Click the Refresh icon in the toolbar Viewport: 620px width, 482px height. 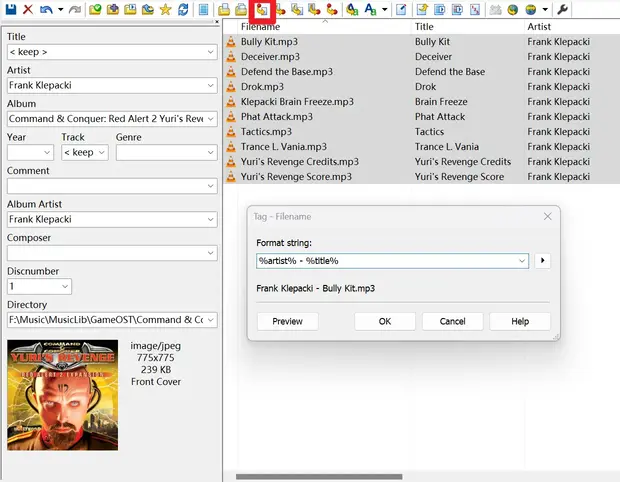[x=182, y=10]
